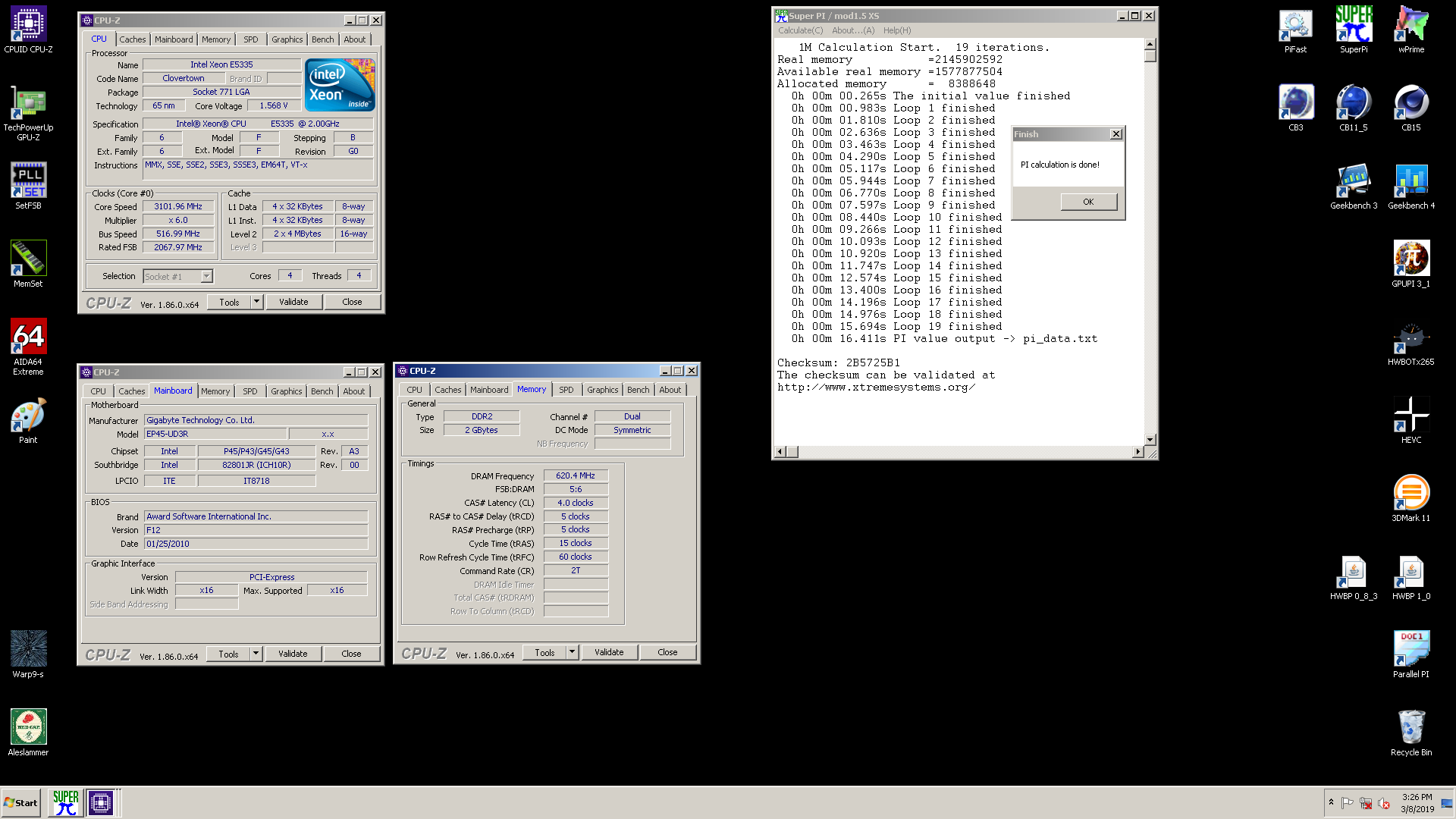The height and width of the screenshot is (819, 1456).
Task: Switch to SPD tab in top CPU-Z window
Action: [x=251, y=39]
